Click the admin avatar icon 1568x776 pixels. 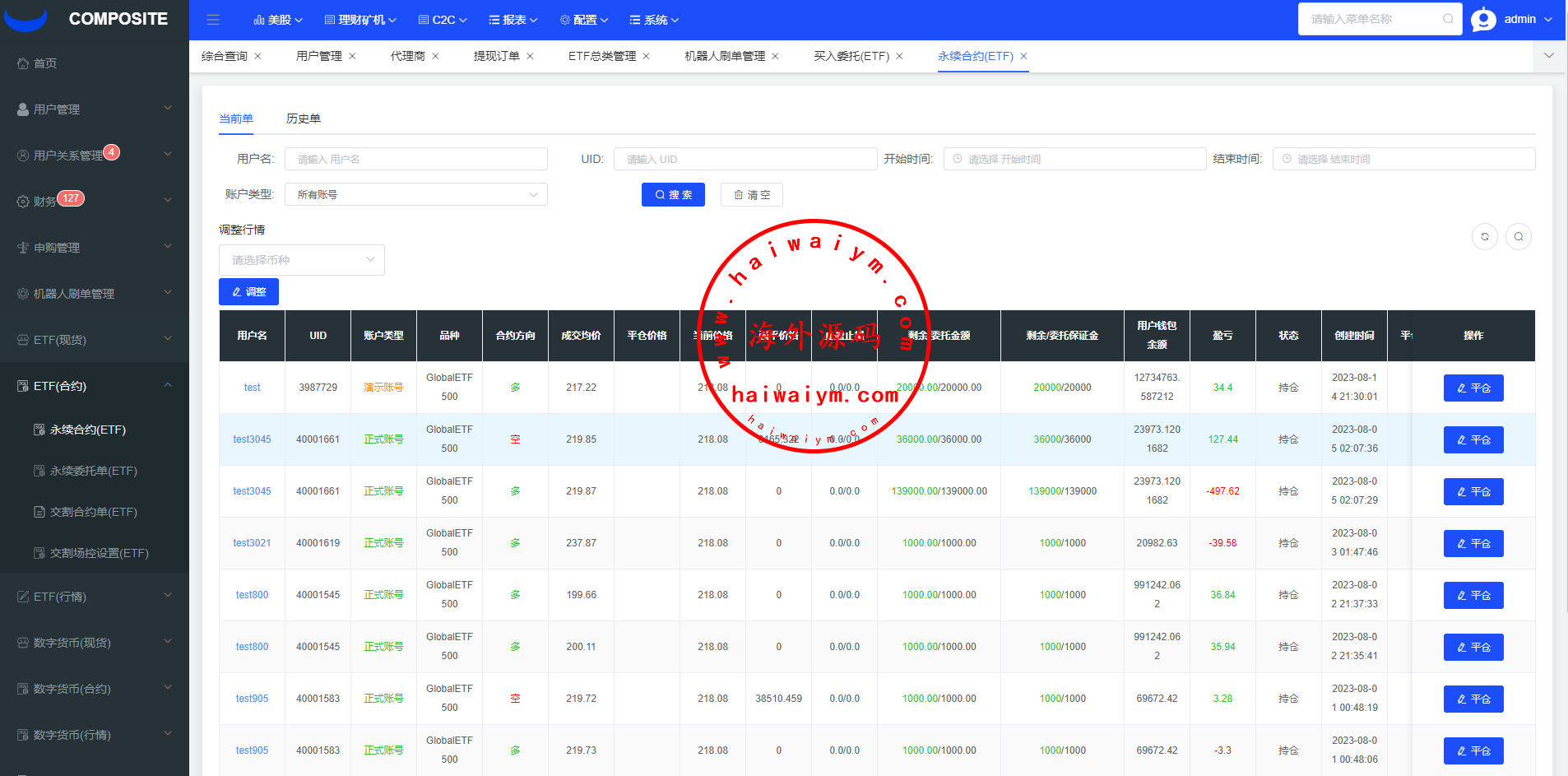coord(1483,19)
